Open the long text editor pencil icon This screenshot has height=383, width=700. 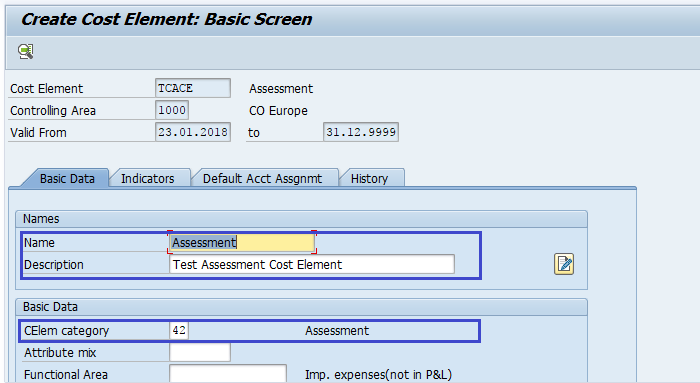point(564,264)
